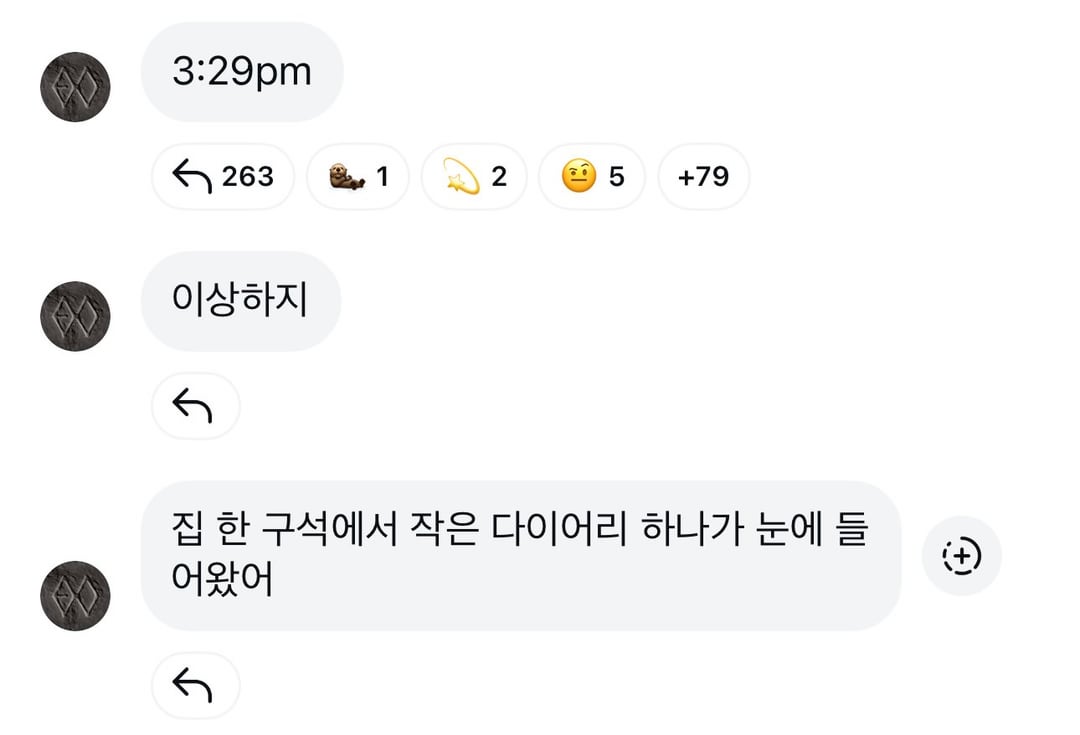Reply to the 다이어리 message using its arrow
1080x735 pixels.
(195, 685)
